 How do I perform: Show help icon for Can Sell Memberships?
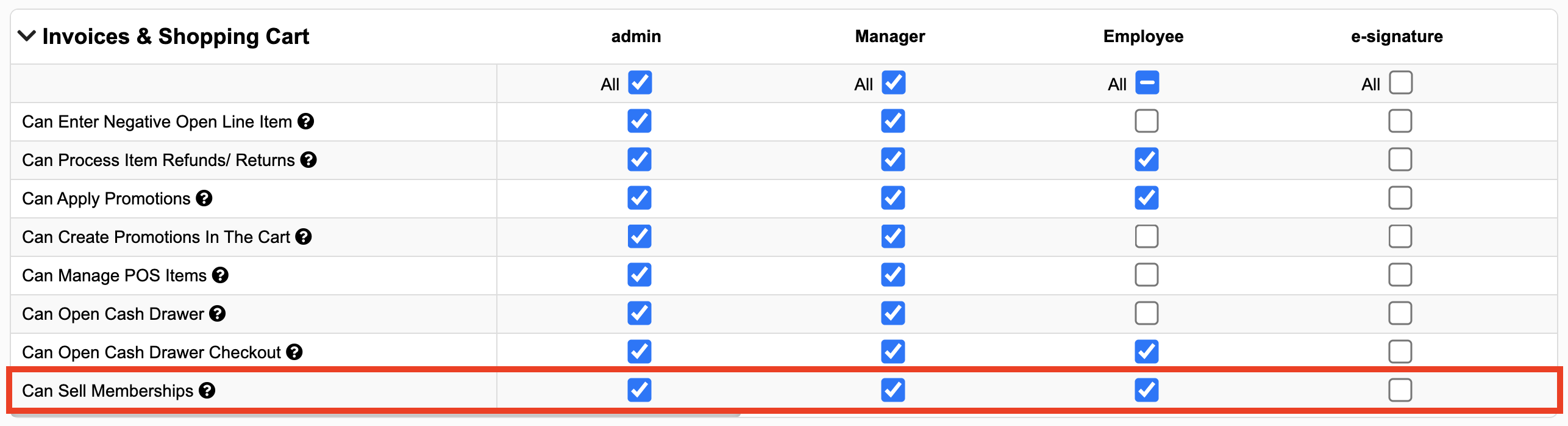207,391
